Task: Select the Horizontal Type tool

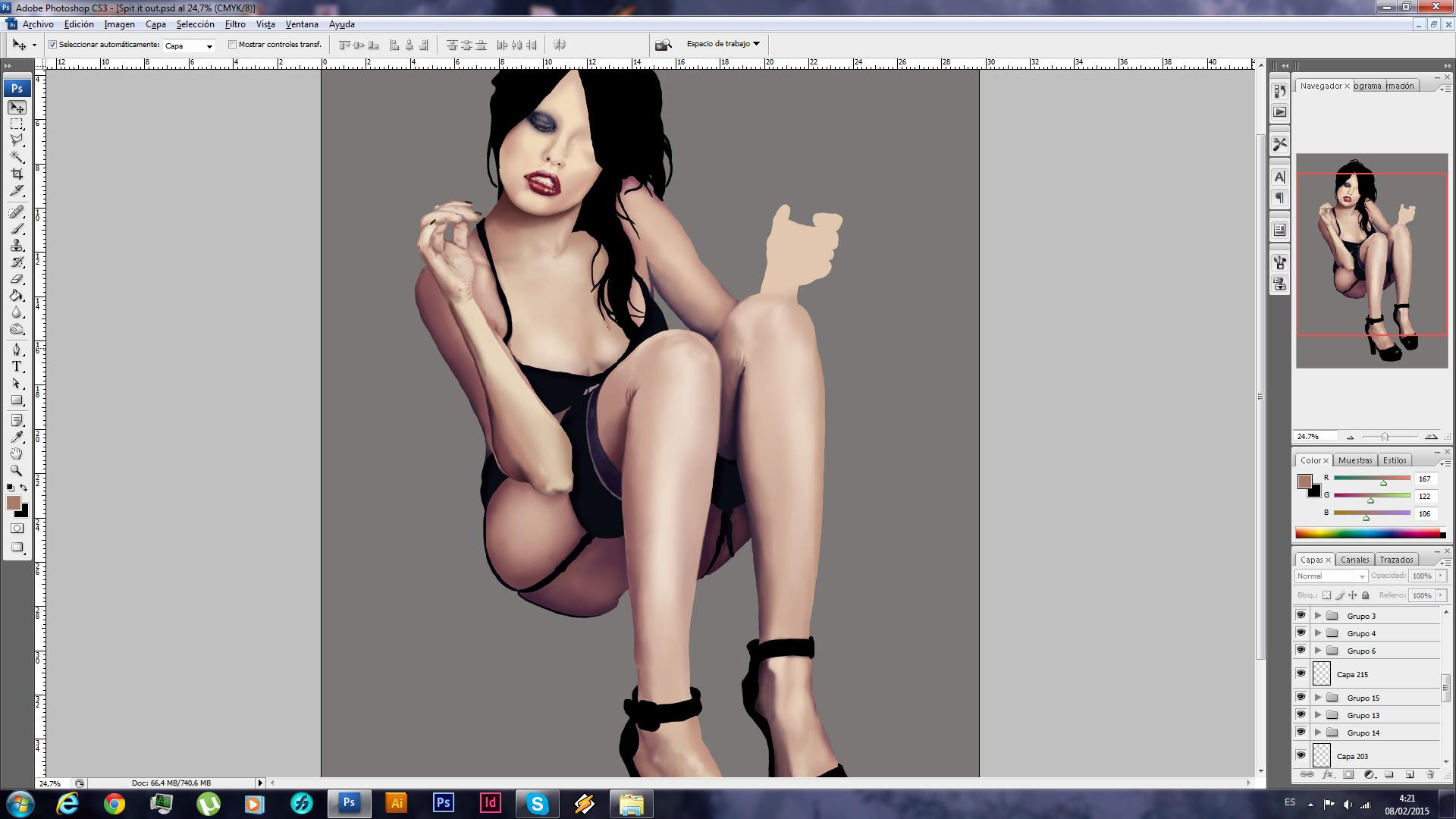Action: [17, 366]
